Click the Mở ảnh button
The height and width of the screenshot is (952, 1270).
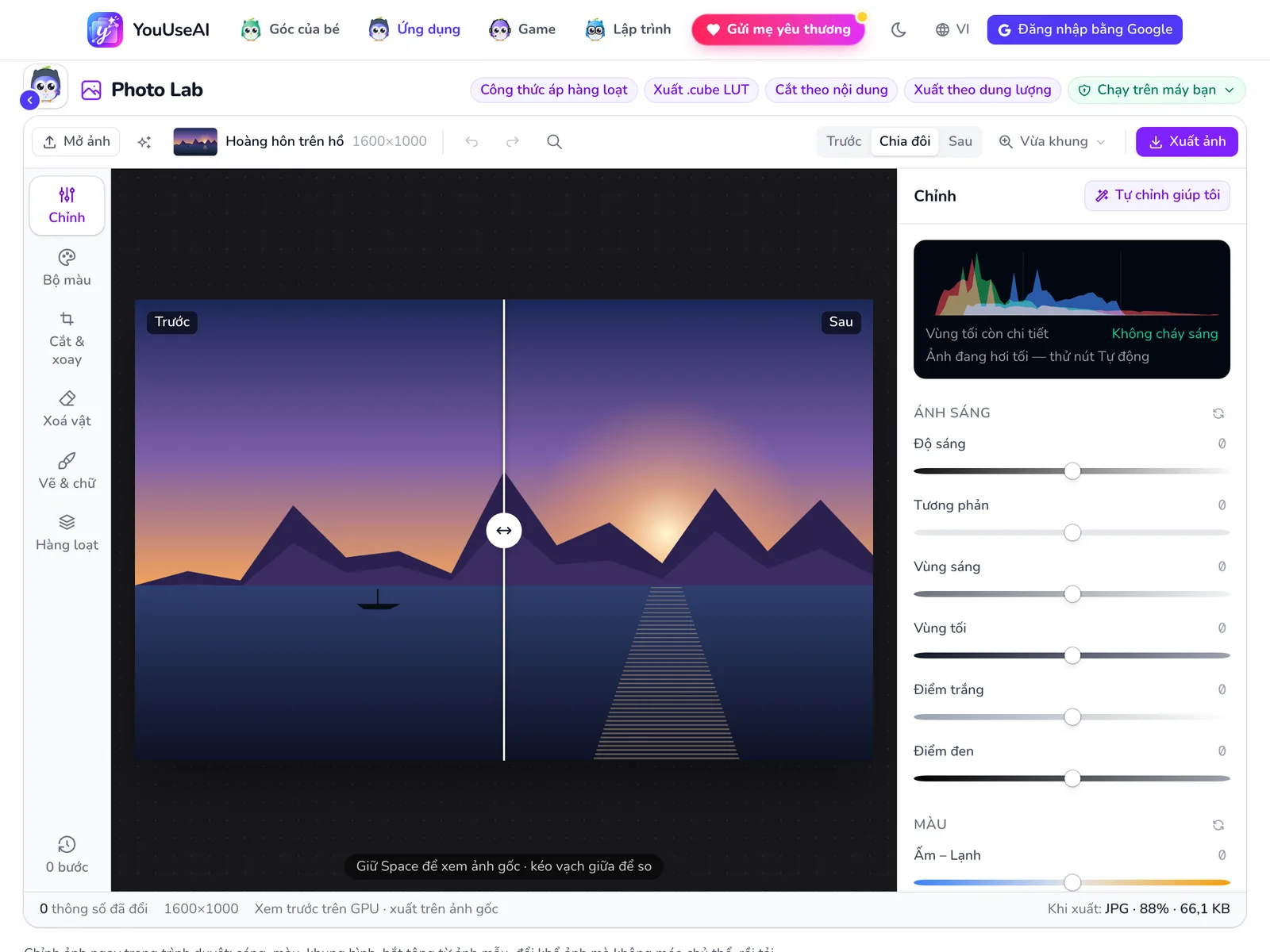[x=76, y=141]
